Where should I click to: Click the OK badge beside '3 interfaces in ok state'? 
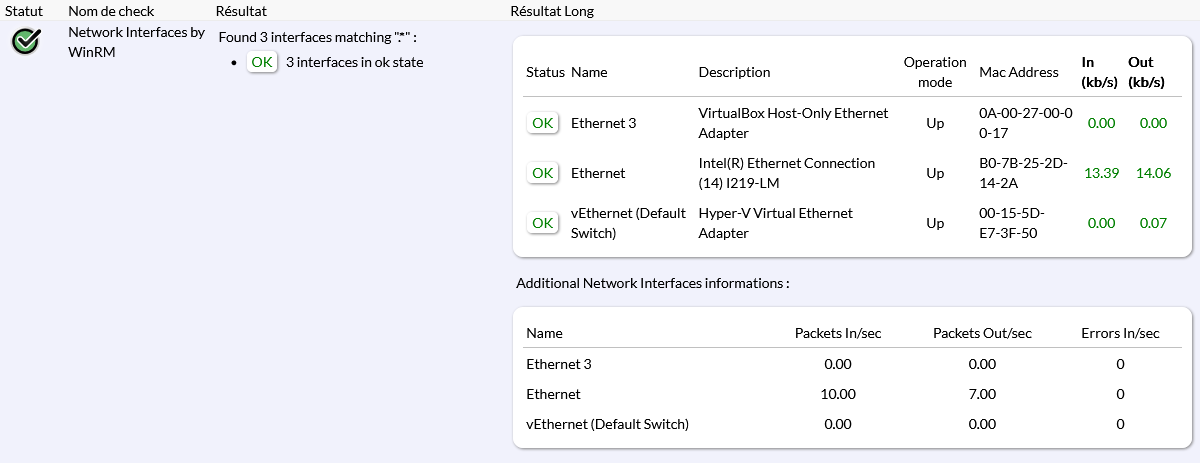tap(261, 62)
